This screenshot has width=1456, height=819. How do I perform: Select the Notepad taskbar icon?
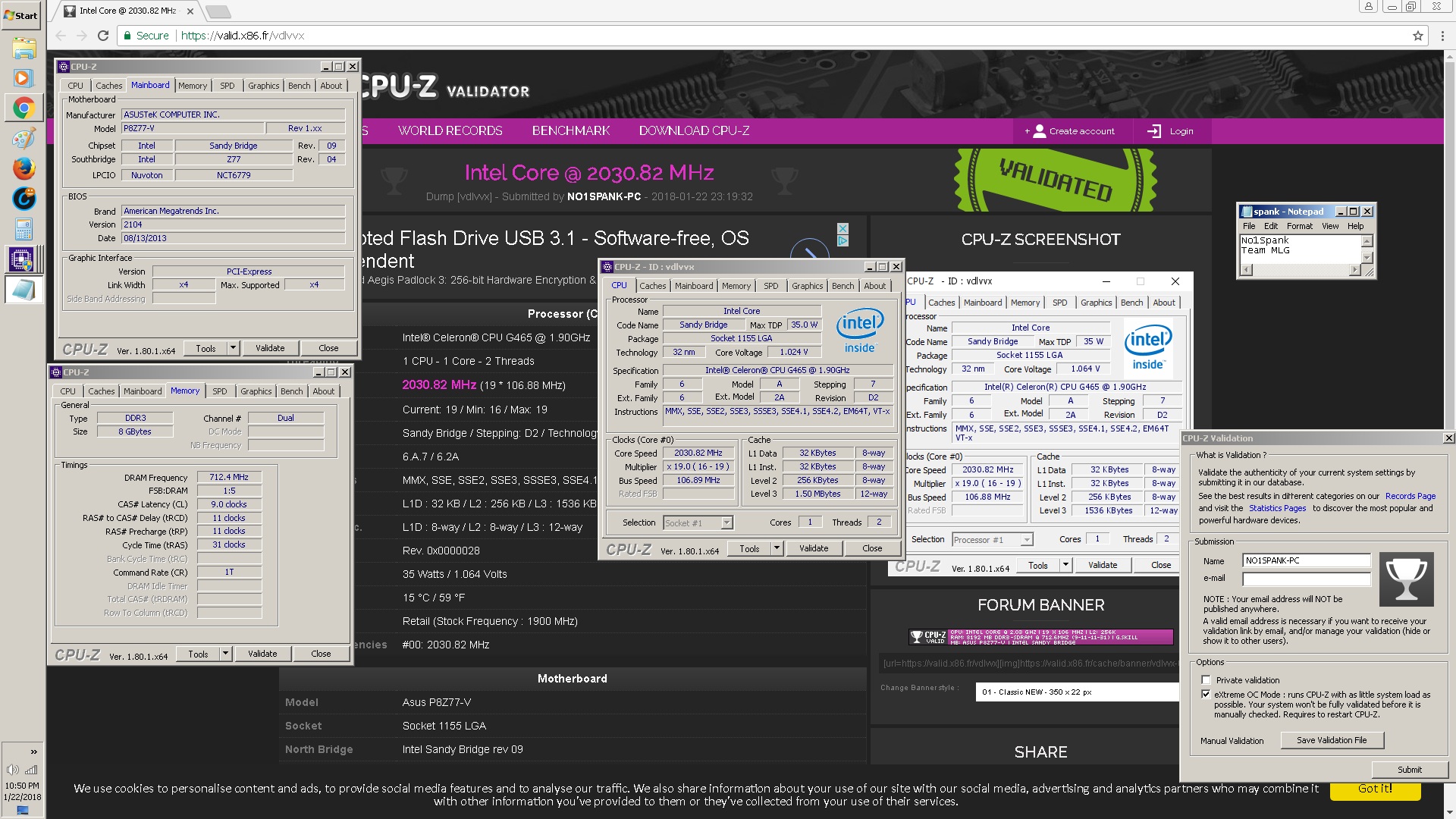(24, 290)
